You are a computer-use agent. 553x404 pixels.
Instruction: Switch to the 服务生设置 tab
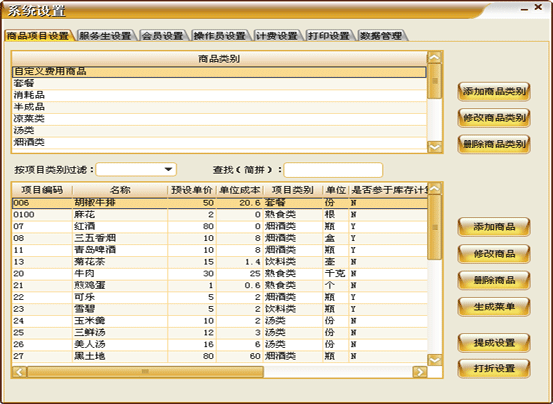coord(105,36)
